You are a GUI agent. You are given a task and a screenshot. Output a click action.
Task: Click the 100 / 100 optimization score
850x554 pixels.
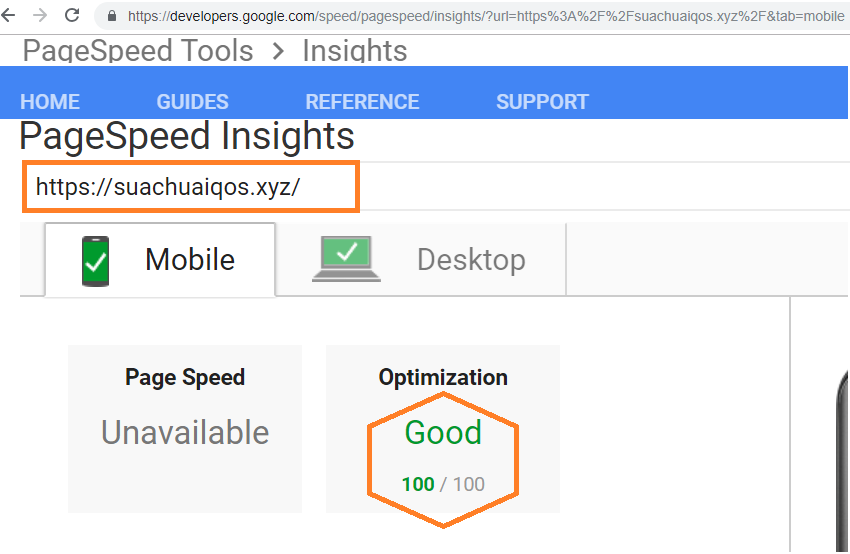click(443, 484)
